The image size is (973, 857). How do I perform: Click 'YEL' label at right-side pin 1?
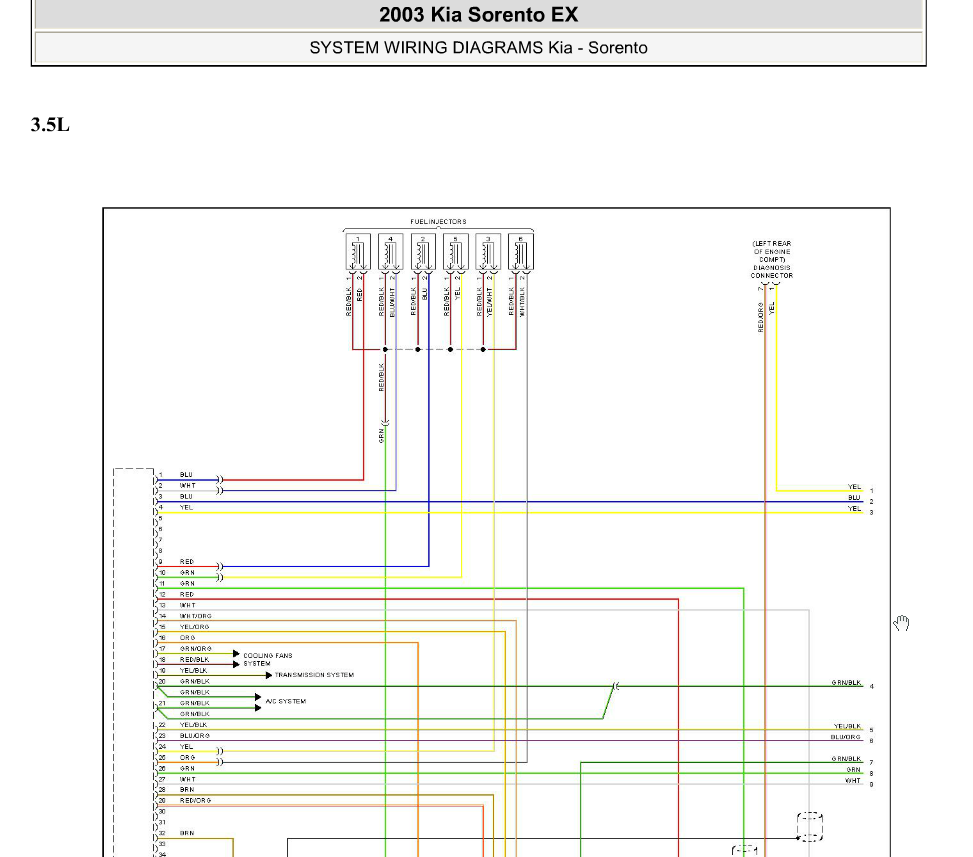pyautogui.click(x=854, y=487)
